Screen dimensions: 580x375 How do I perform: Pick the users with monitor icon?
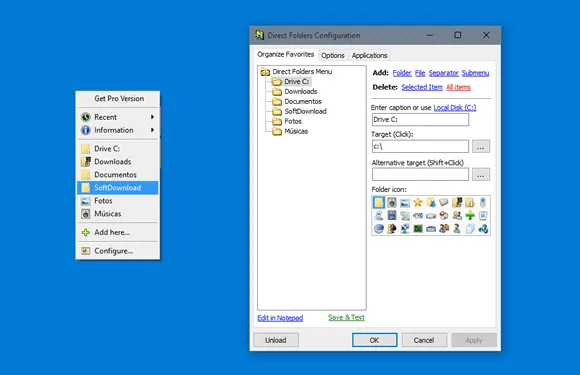pos(457,215)
